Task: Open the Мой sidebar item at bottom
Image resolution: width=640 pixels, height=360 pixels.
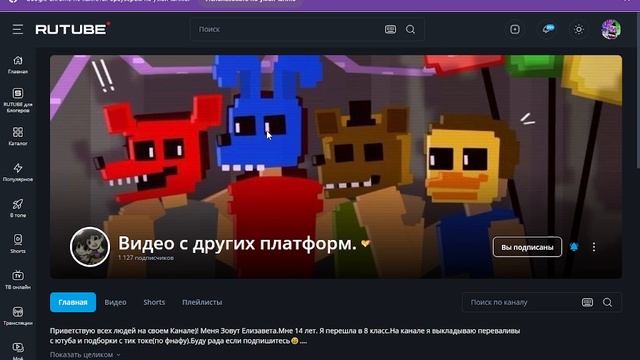Action: pyautogui.click(x=18, y=351)
